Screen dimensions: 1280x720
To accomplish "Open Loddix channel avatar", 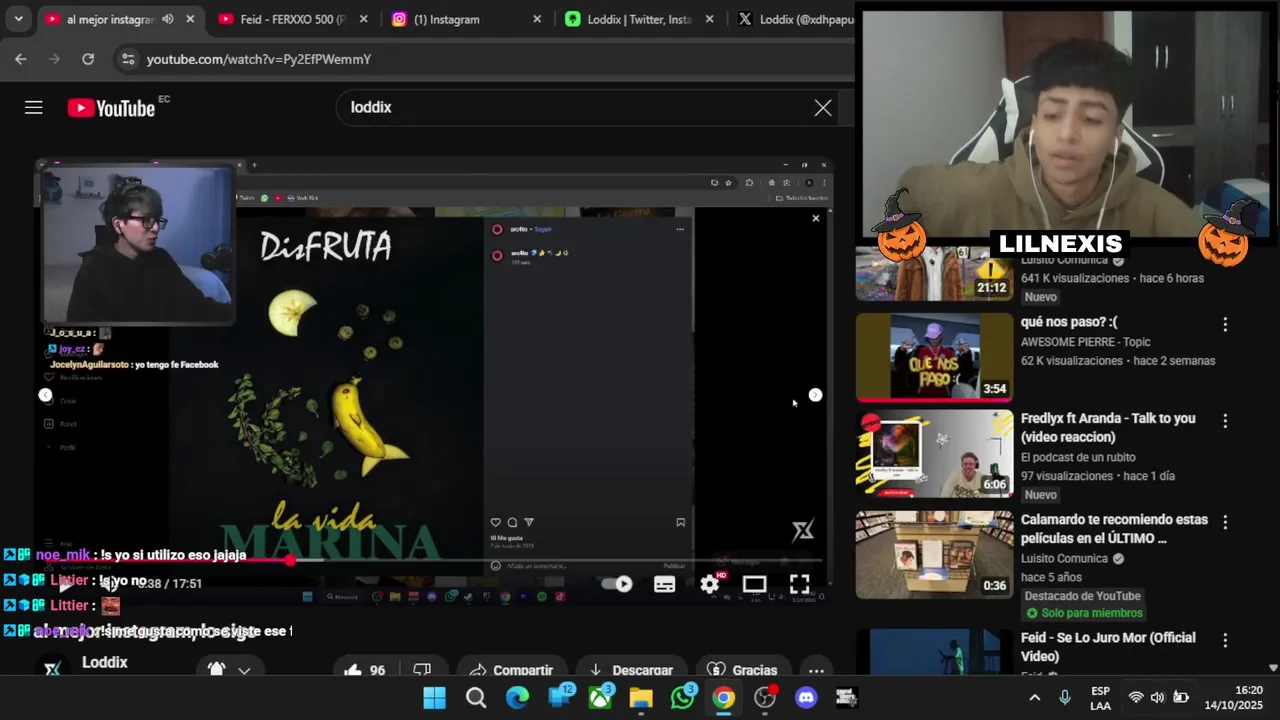I will click(52, 668).
